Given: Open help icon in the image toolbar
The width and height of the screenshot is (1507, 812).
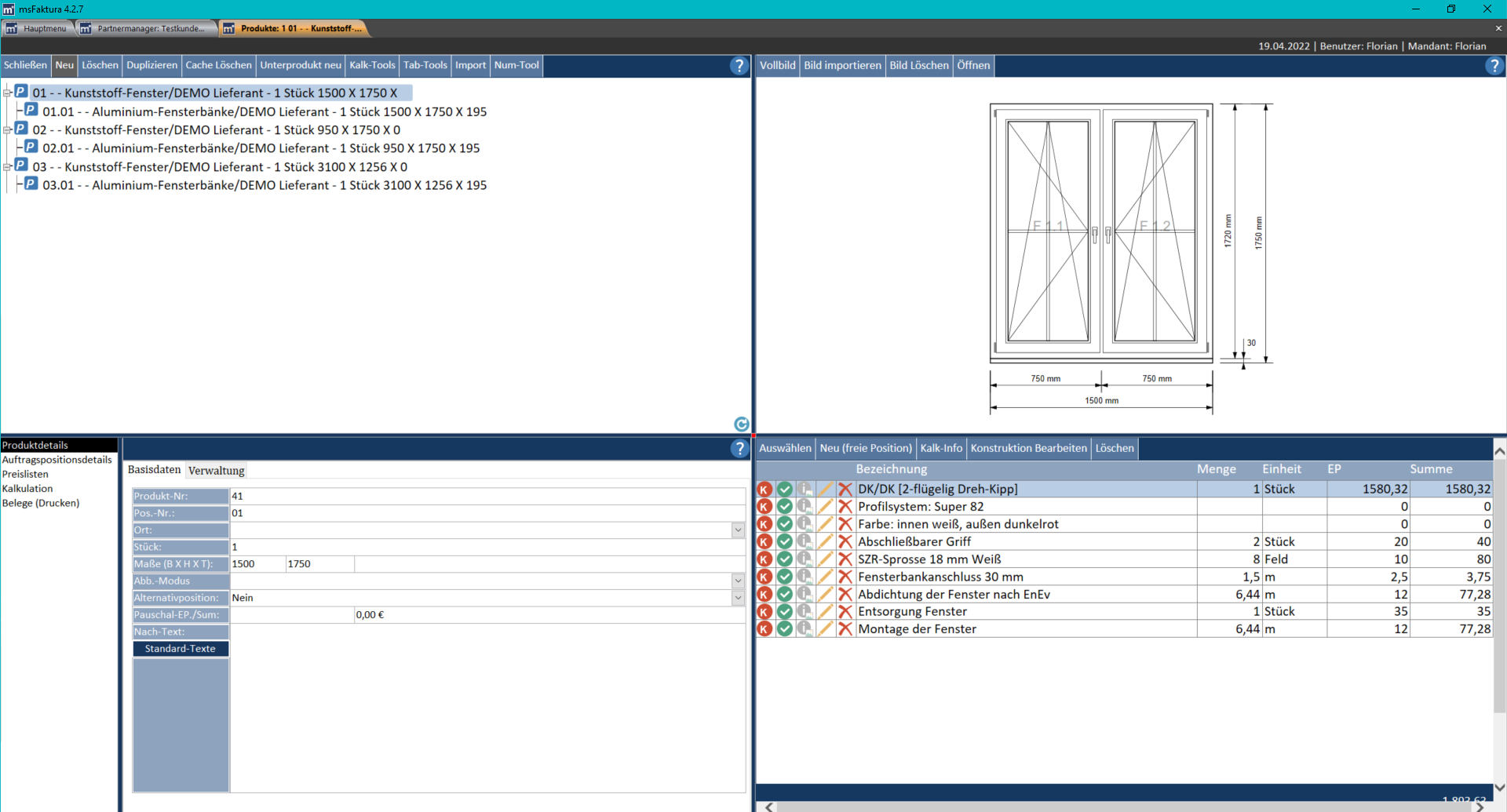Looking at the screenshot, I should click(x=1494, y=66).
